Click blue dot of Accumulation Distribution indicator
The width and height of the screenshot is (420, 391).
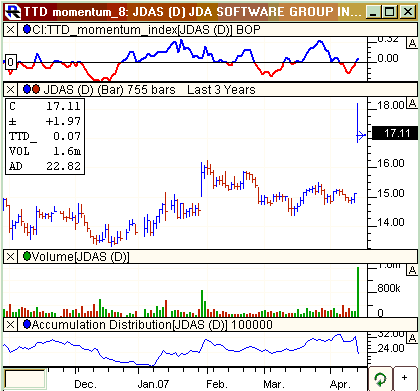tap(27, 324)
